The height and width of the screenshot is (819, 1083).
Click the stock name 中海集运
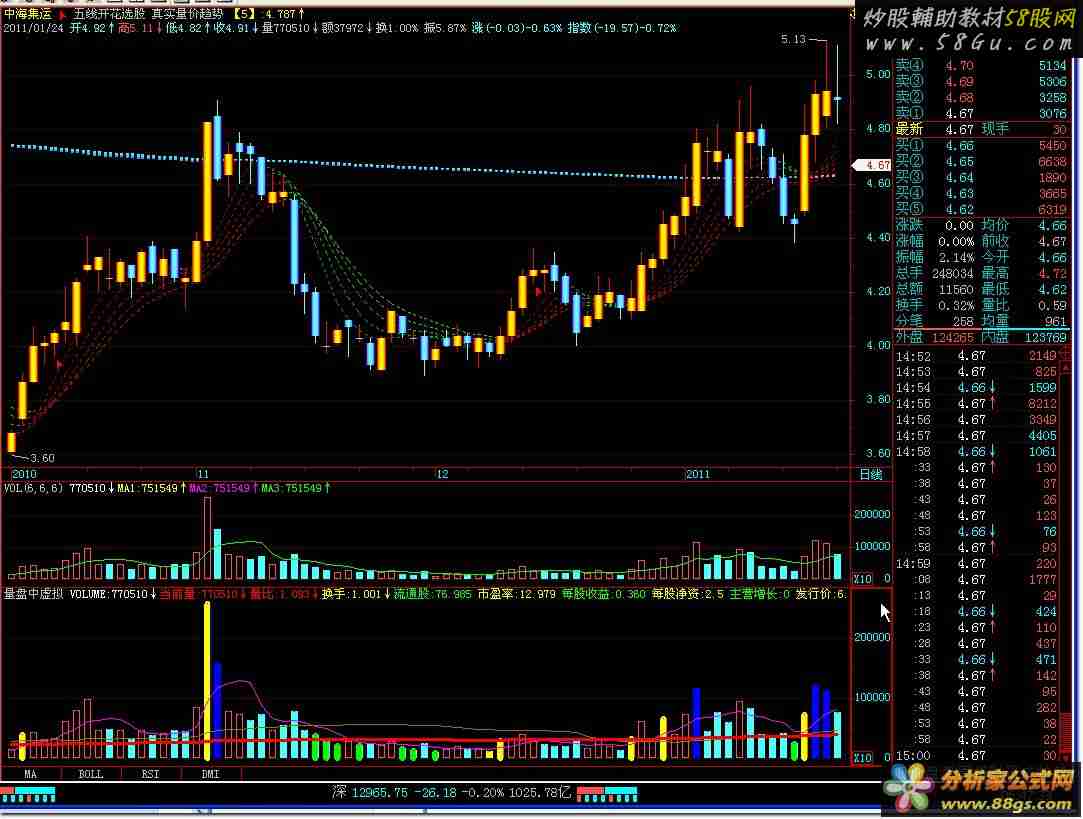(28, 14)
